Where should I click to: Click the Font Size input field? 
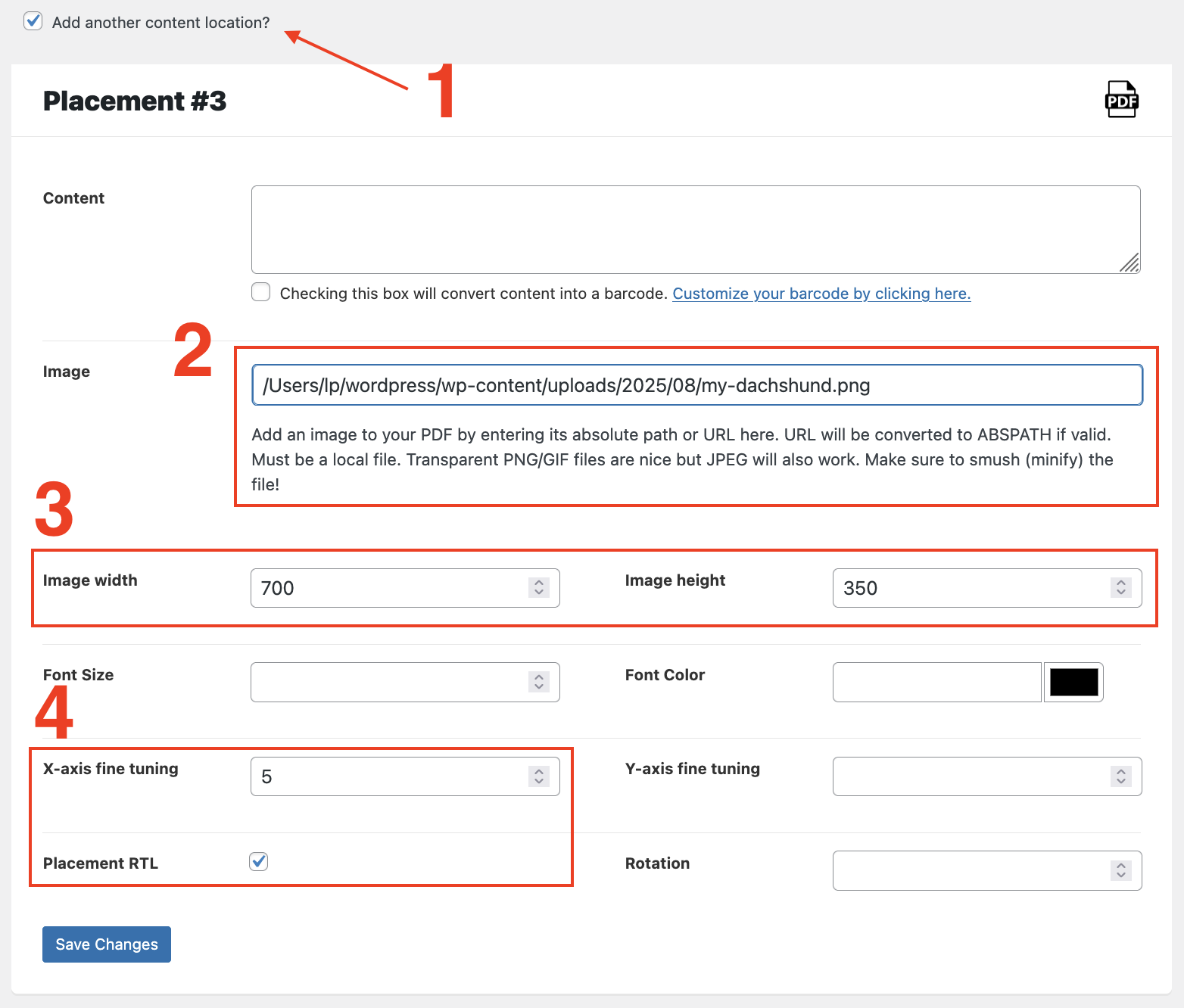pyautogui.click(x=405, y=682)
